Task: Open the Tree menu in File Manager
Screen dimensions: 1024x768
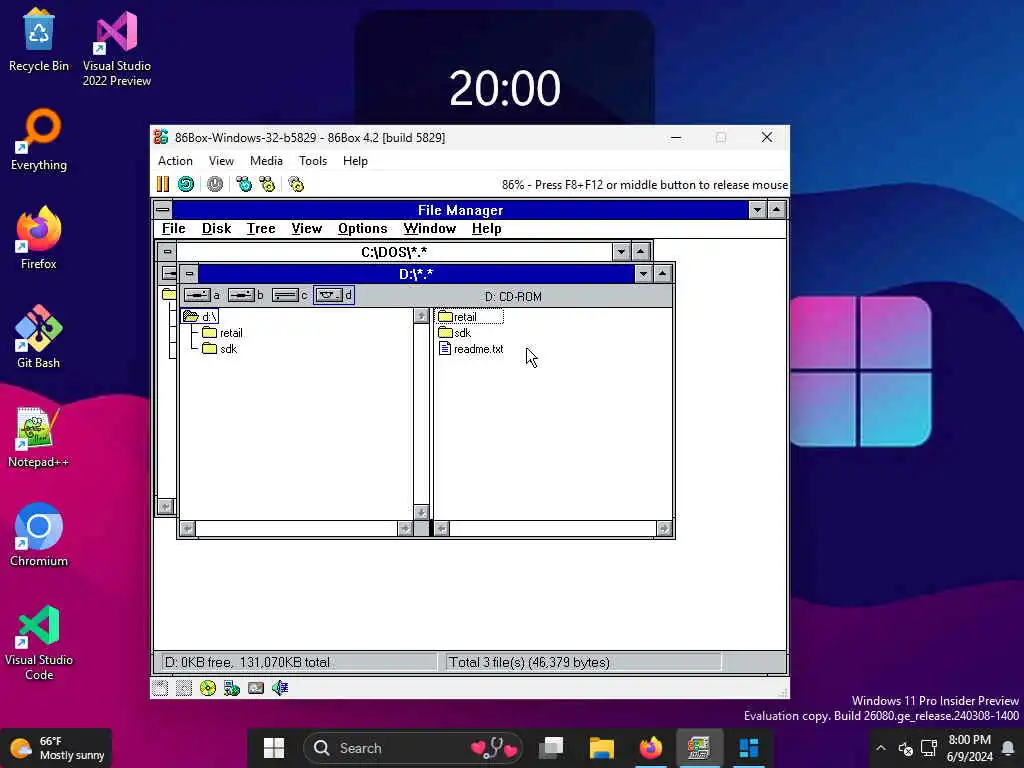Action: pyautogui.click(x=261, y=229)
